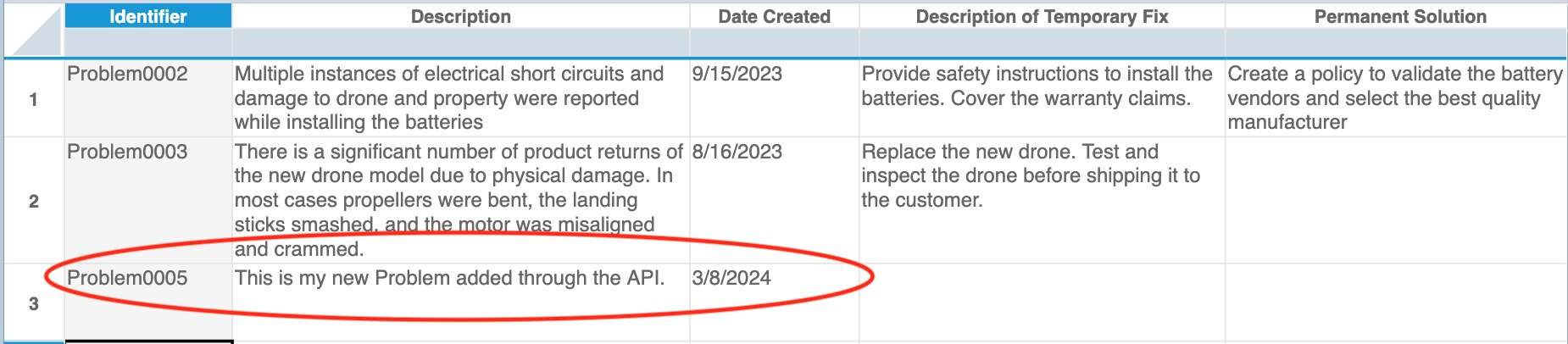Click the Permanent Solution column header
The image size is (1568, 344).
[1399, 16]
